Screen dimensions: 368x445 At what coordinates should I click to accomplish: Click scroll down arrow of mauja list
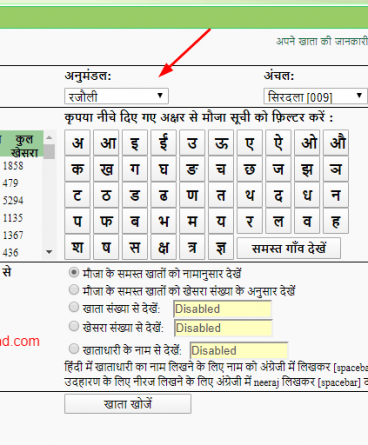coord(49,252)
